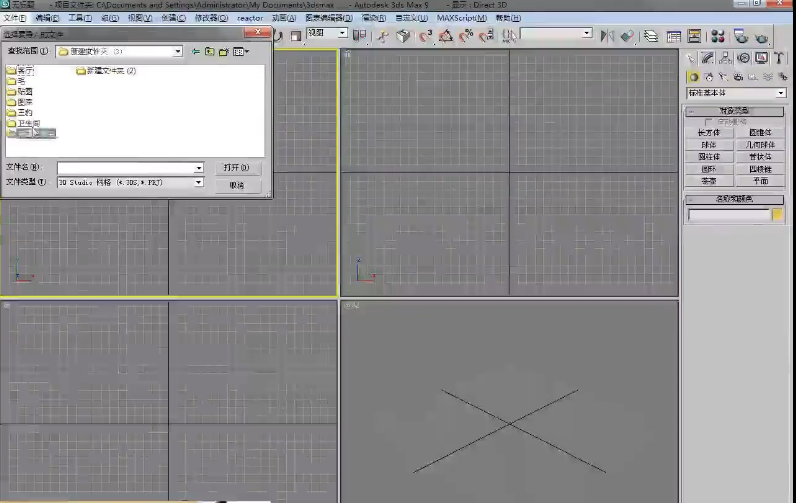Toggle Spinner Snap icon
Screen dimensions: 796x503
coord(486,36)
